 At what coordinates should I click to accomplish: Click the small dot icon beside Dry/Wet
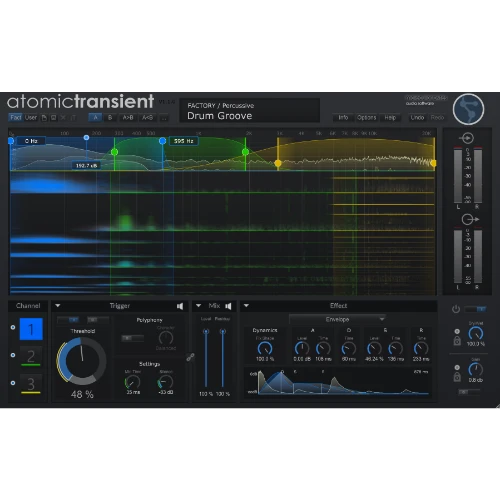(457, 331)
